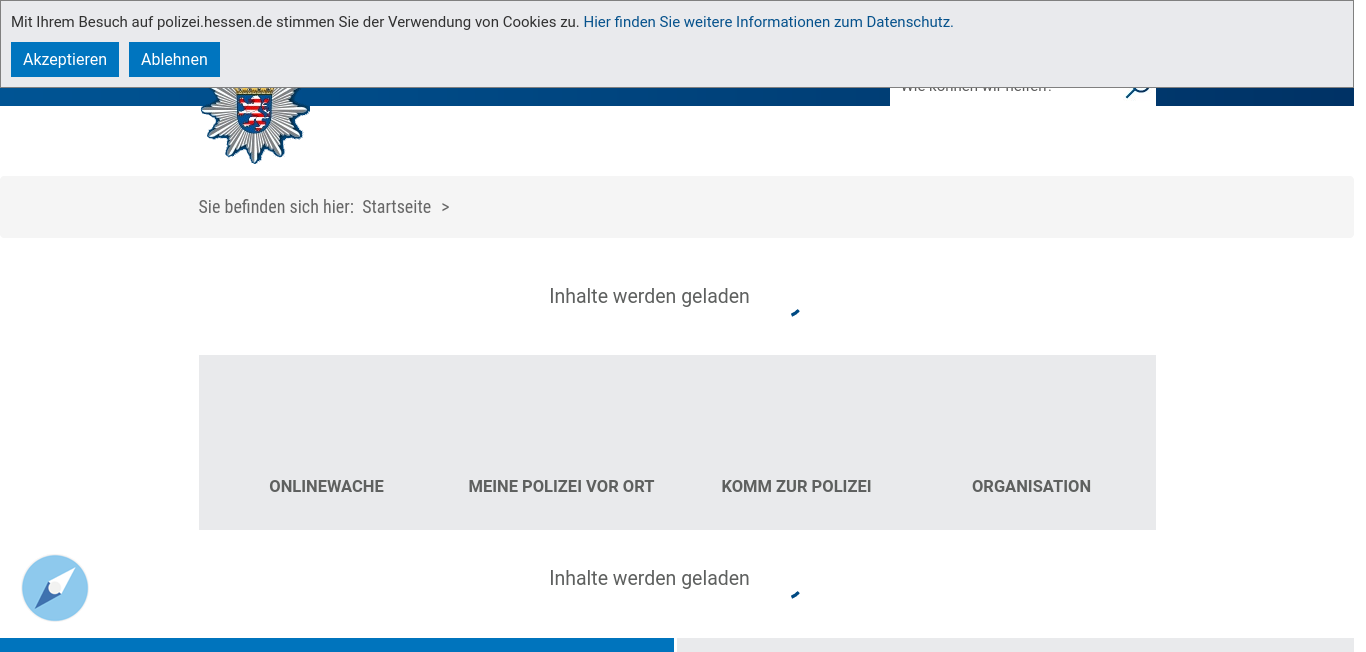The image size is (1366, 652).
Task: Go to Startseite in breadcrumb
Action: [396, 207]
